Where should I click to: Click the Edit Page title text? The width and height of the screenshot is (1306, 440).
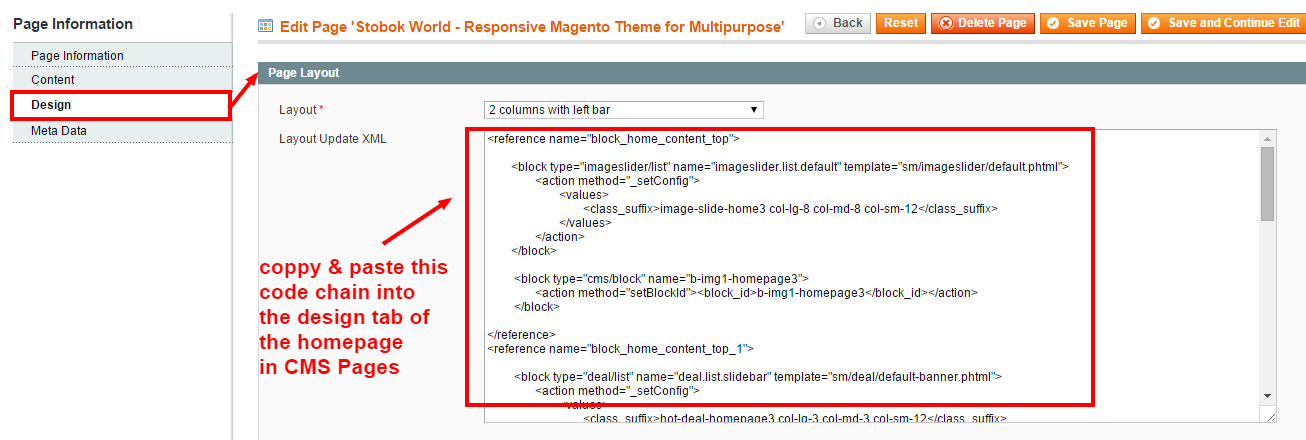532,26
